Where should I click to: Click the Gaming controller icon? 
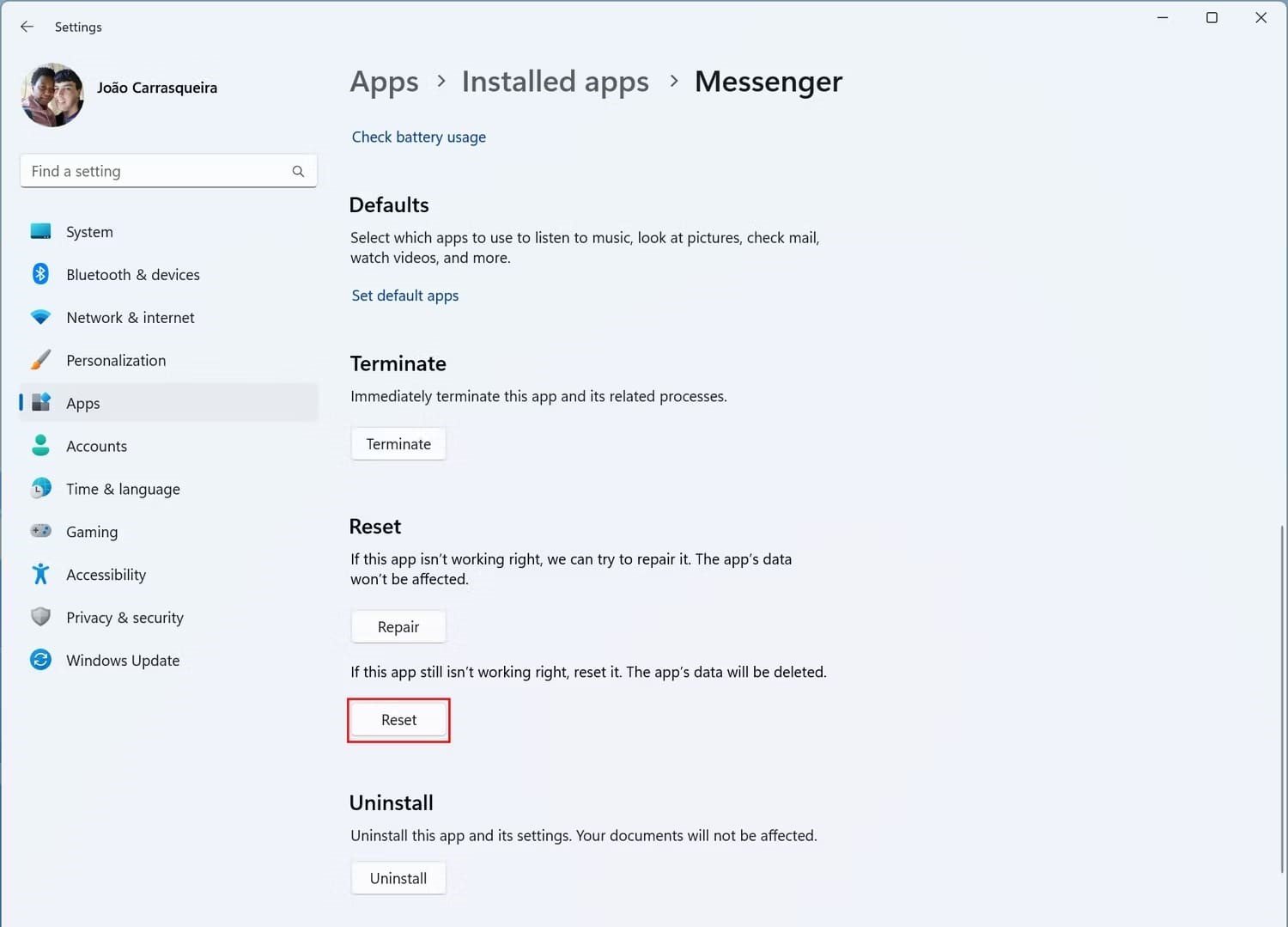point(40,531)
